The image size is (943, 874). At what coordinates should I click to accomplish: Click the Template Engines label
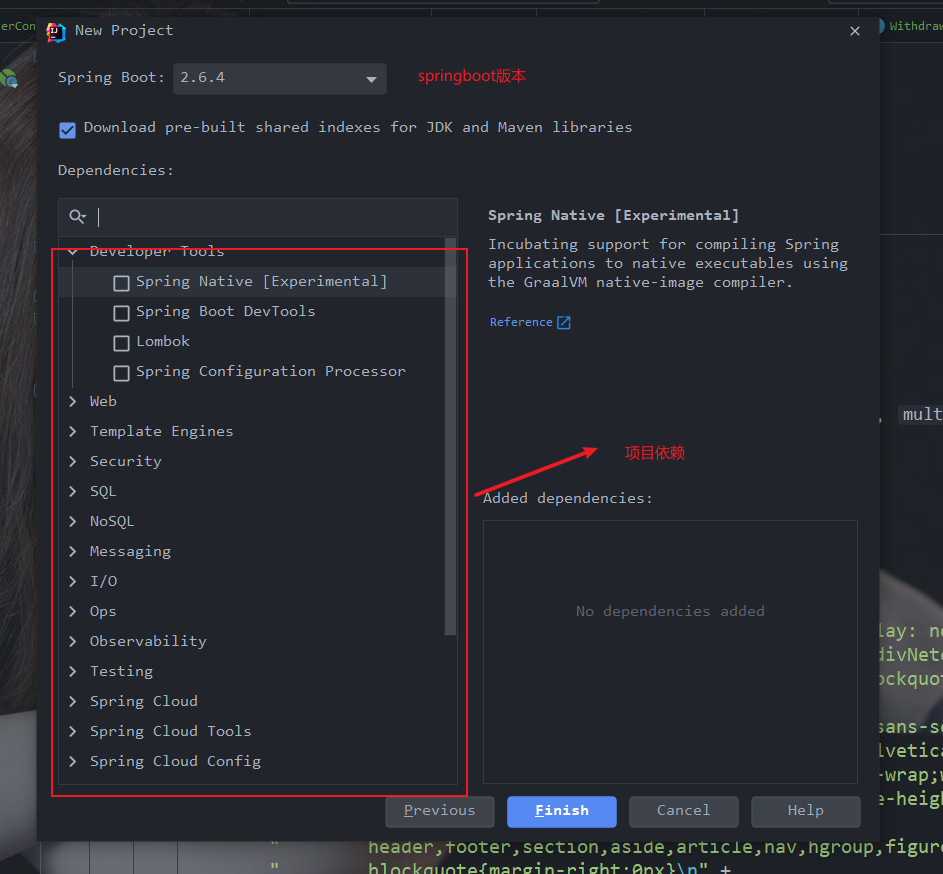(162, 432)
